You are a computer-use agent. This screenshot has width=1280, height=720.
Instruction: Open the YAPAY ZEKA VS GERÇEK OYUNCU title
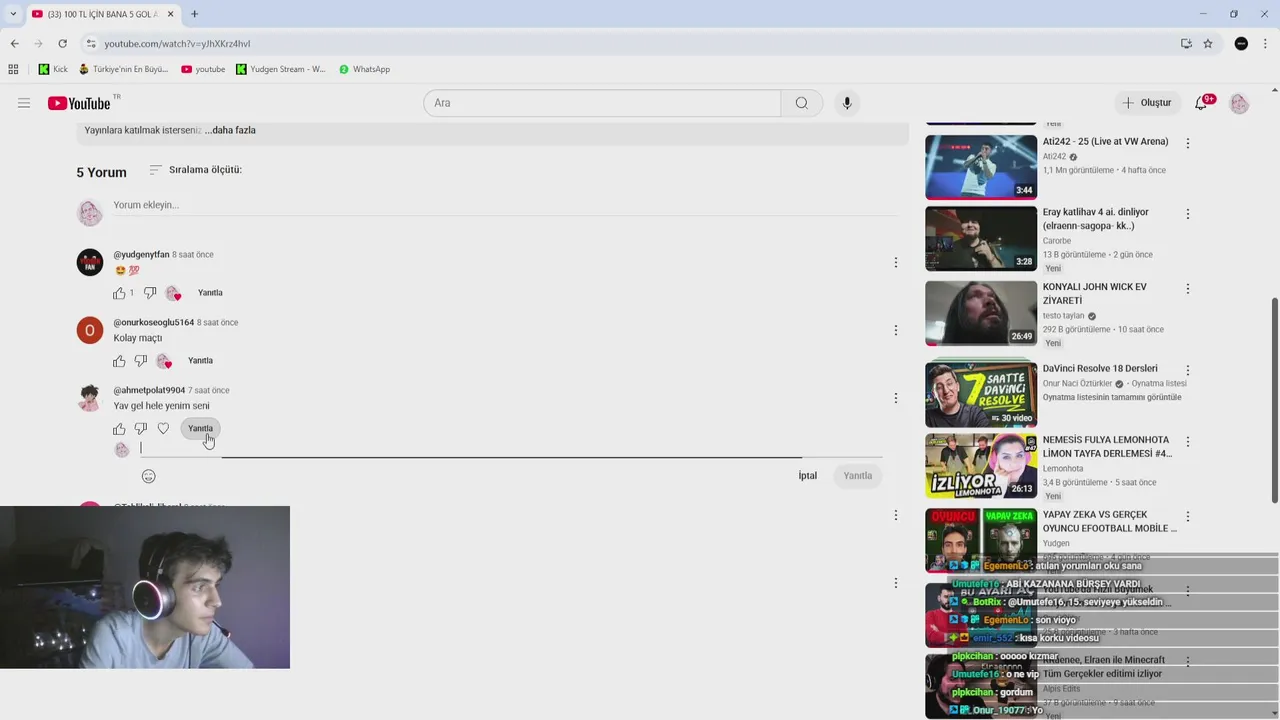(1109, 521)
